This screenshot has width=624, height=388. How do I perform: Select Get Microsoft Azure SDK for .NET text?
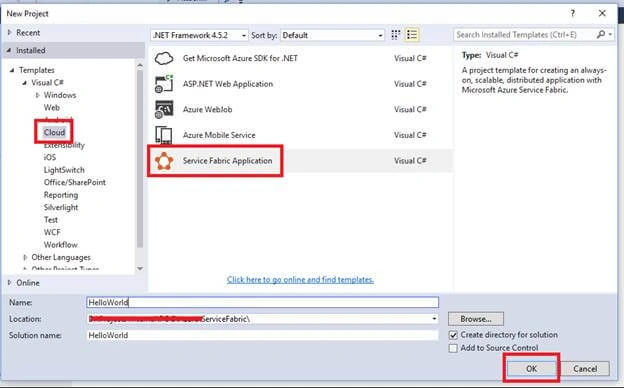tap(240, 58)
